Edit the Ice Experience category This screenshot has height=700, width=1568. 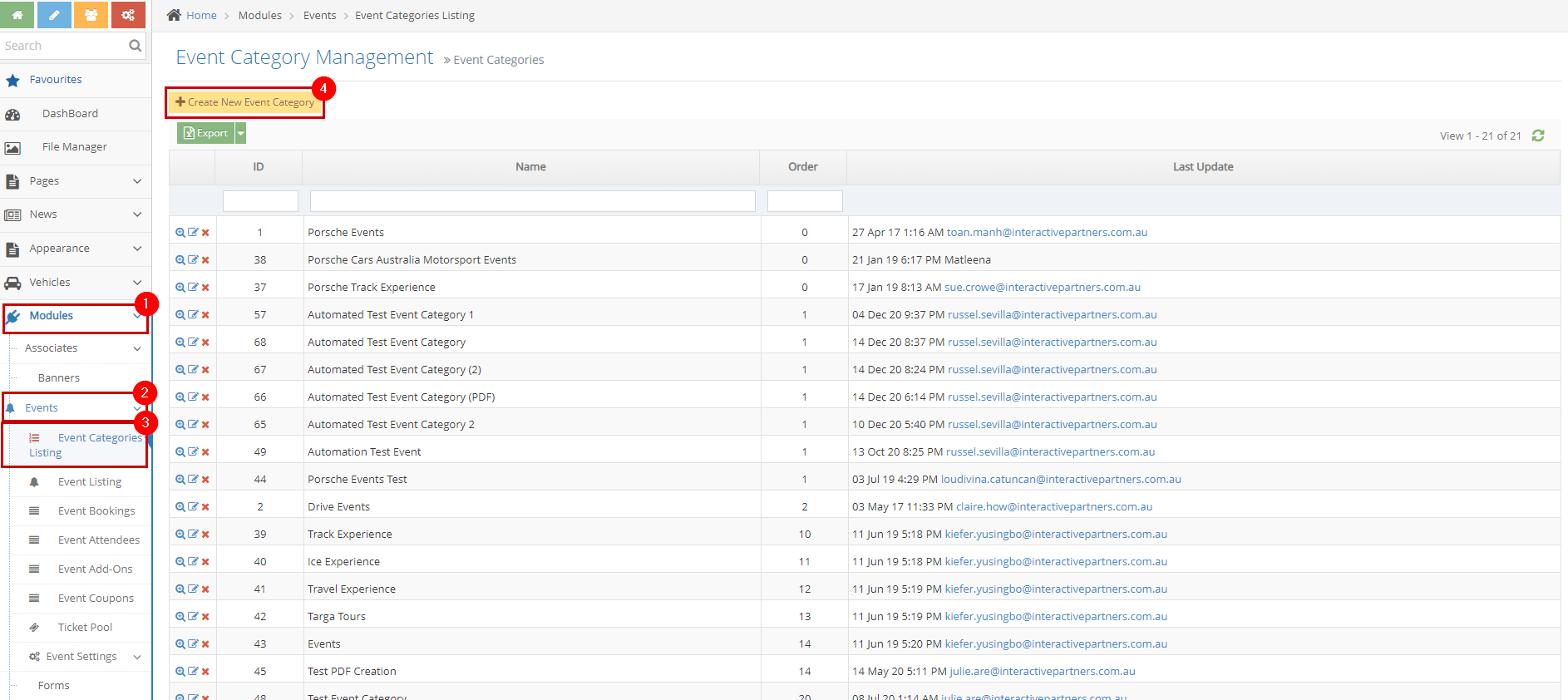tap(193, 562)
